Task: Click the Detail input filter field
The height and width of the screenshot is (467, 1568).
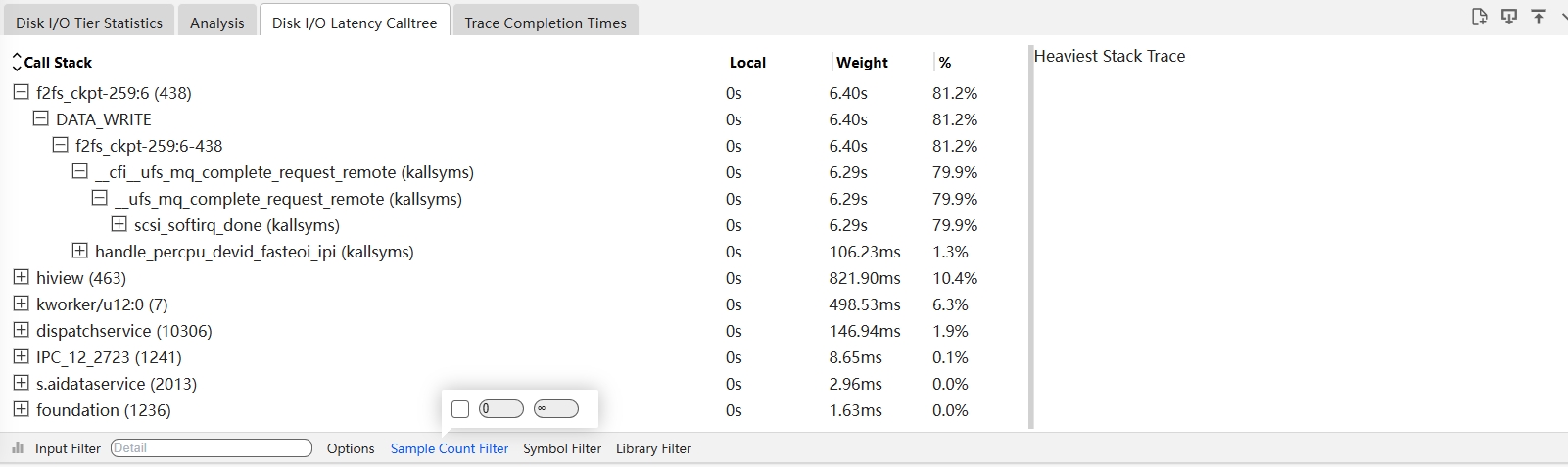Action: tap(212, 448)
